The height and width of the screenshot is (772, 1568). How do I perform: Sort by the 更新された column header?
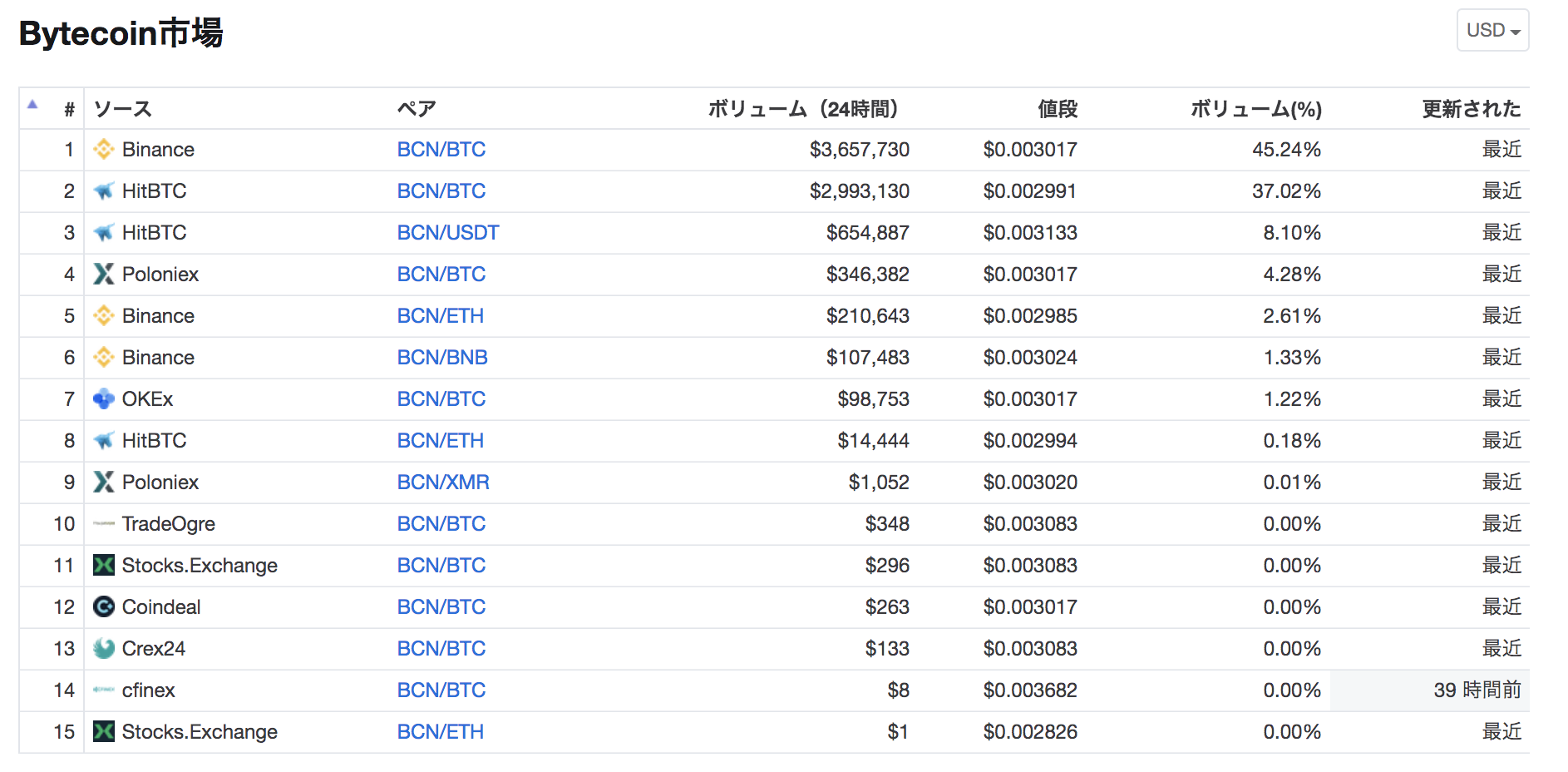pyautogui.click(x=1472, y=109)
